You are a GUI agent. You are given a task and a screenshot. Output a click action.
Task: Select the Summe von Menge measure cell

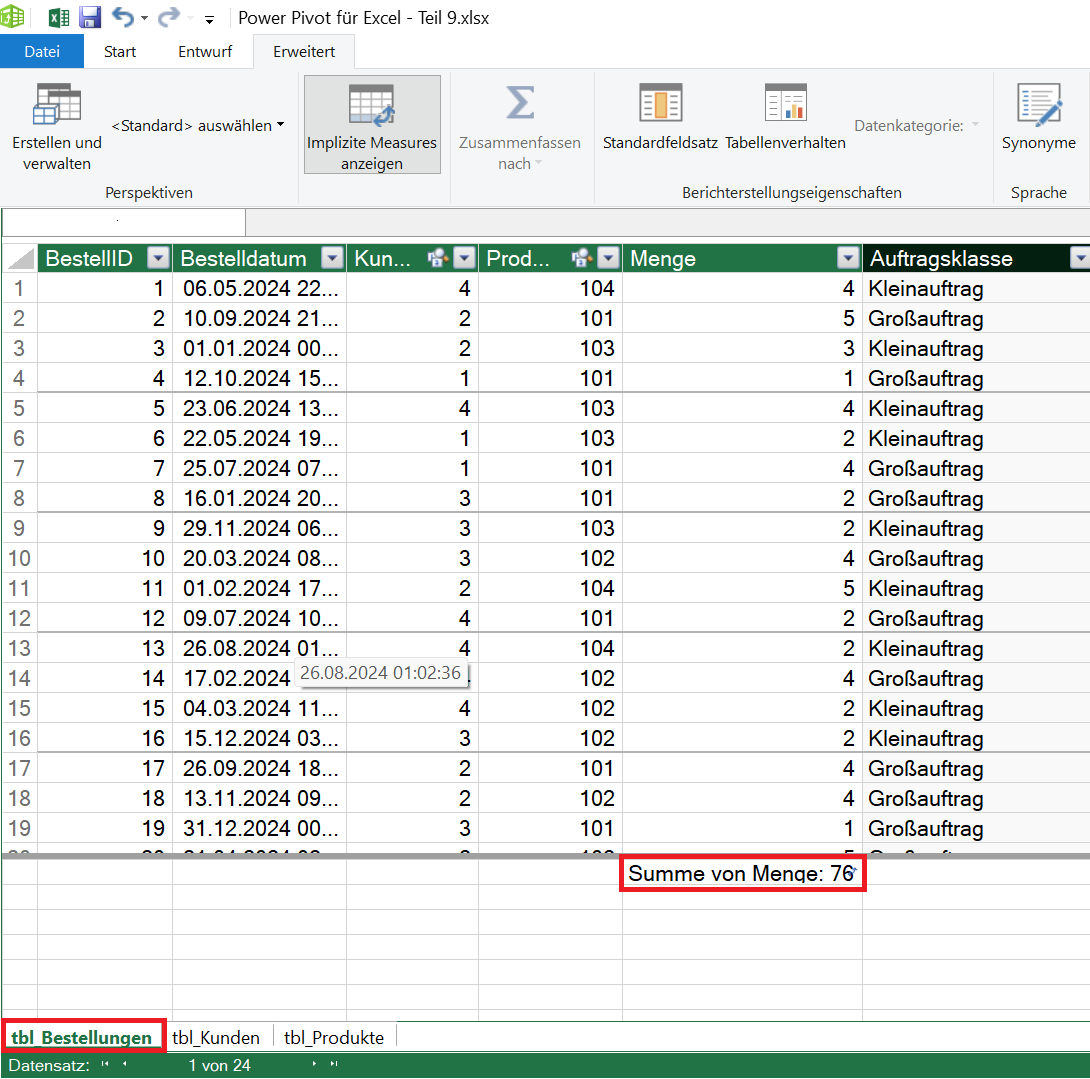741,874
